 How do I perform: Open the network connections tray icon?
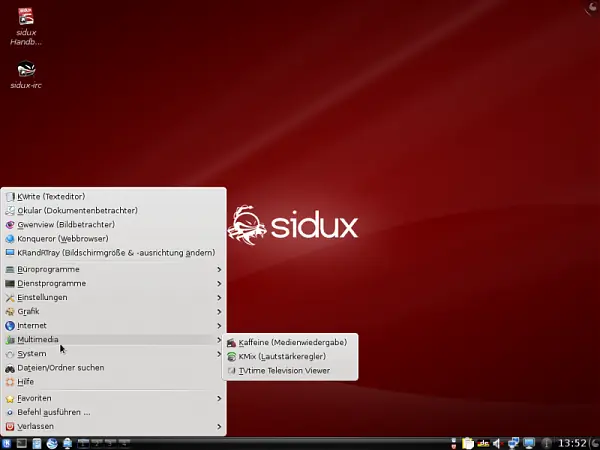[x=514, y=443]
